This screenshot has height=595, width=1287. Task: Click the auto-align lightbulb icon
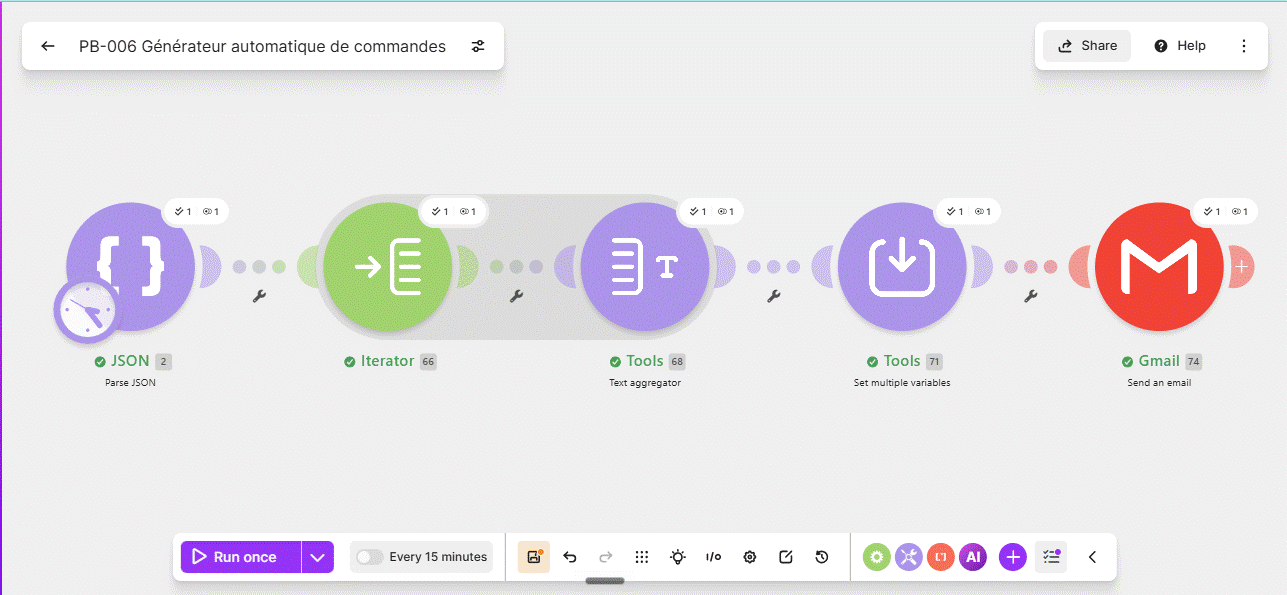pos(678,557)
